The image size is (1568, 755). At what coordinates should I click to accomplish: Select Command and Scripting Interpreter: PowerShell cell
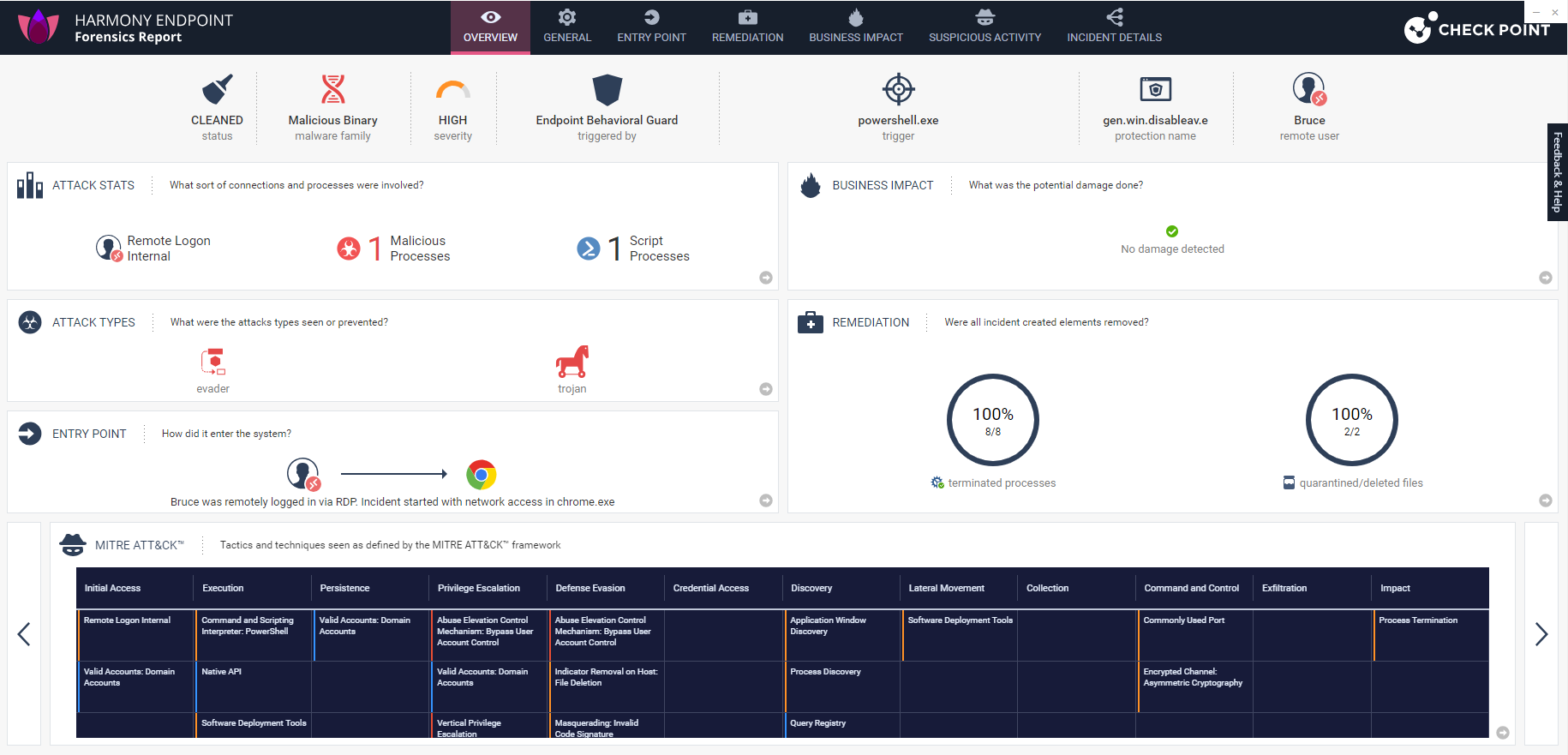(x=254, y=635)
